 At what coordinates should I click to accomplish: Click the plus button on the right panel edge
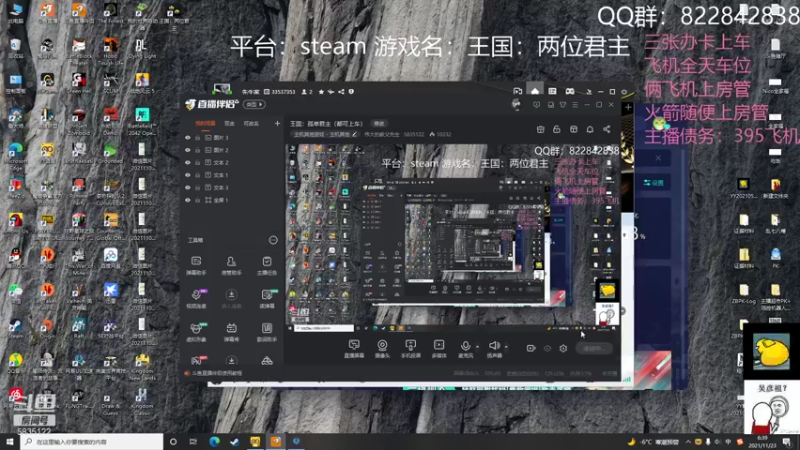pyautogui.click(x=628, y=108)
